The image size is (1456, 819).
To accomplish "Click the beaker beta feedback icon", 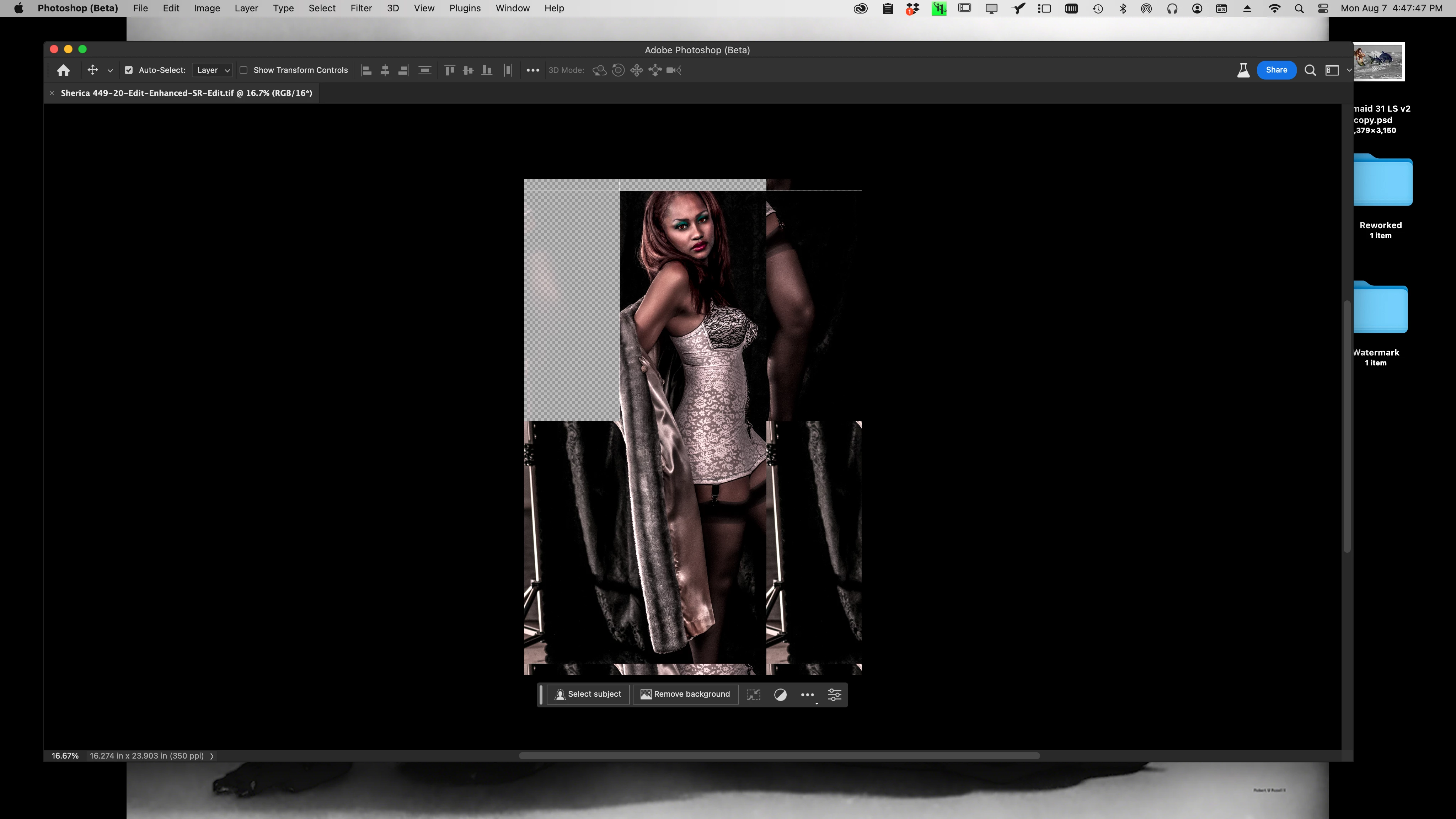I will (x=1243, y=70).
